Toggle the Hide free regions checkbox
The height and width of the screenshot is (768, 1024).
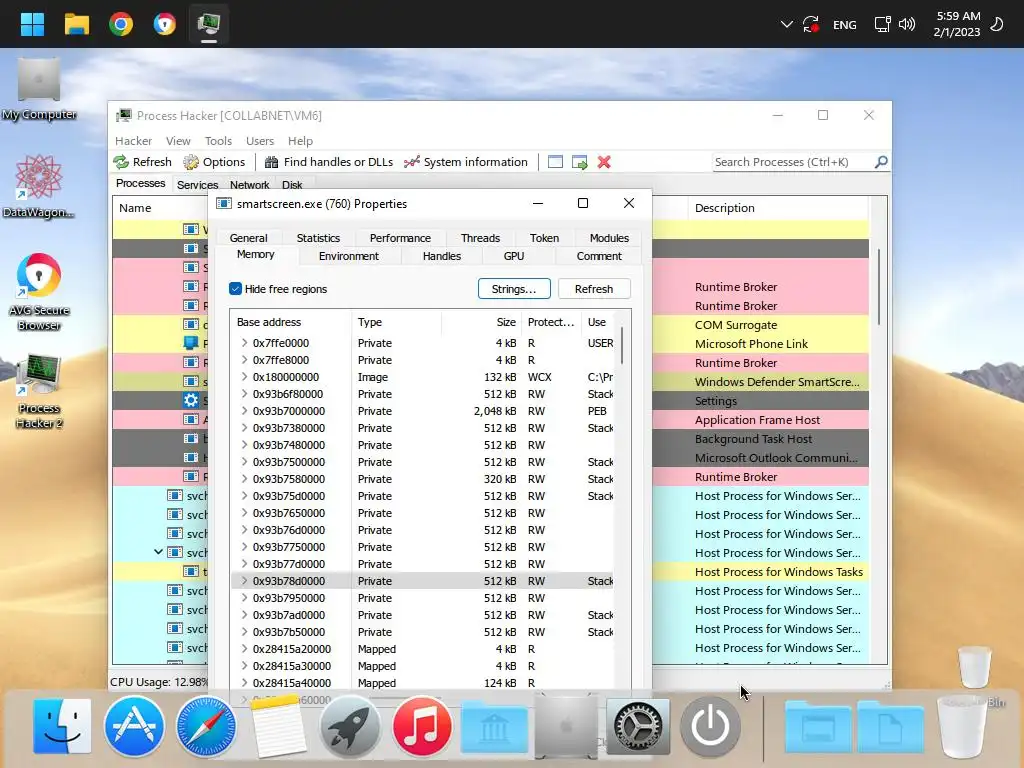[236, 289]
